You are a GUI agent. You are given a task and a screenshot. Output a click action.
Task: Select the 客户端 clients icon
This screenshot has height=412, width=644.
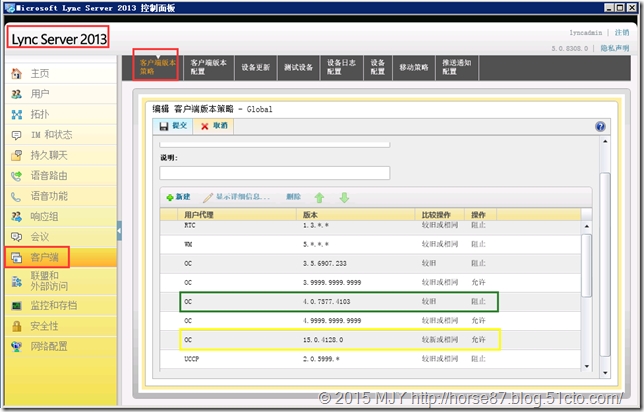coord(16,258)
